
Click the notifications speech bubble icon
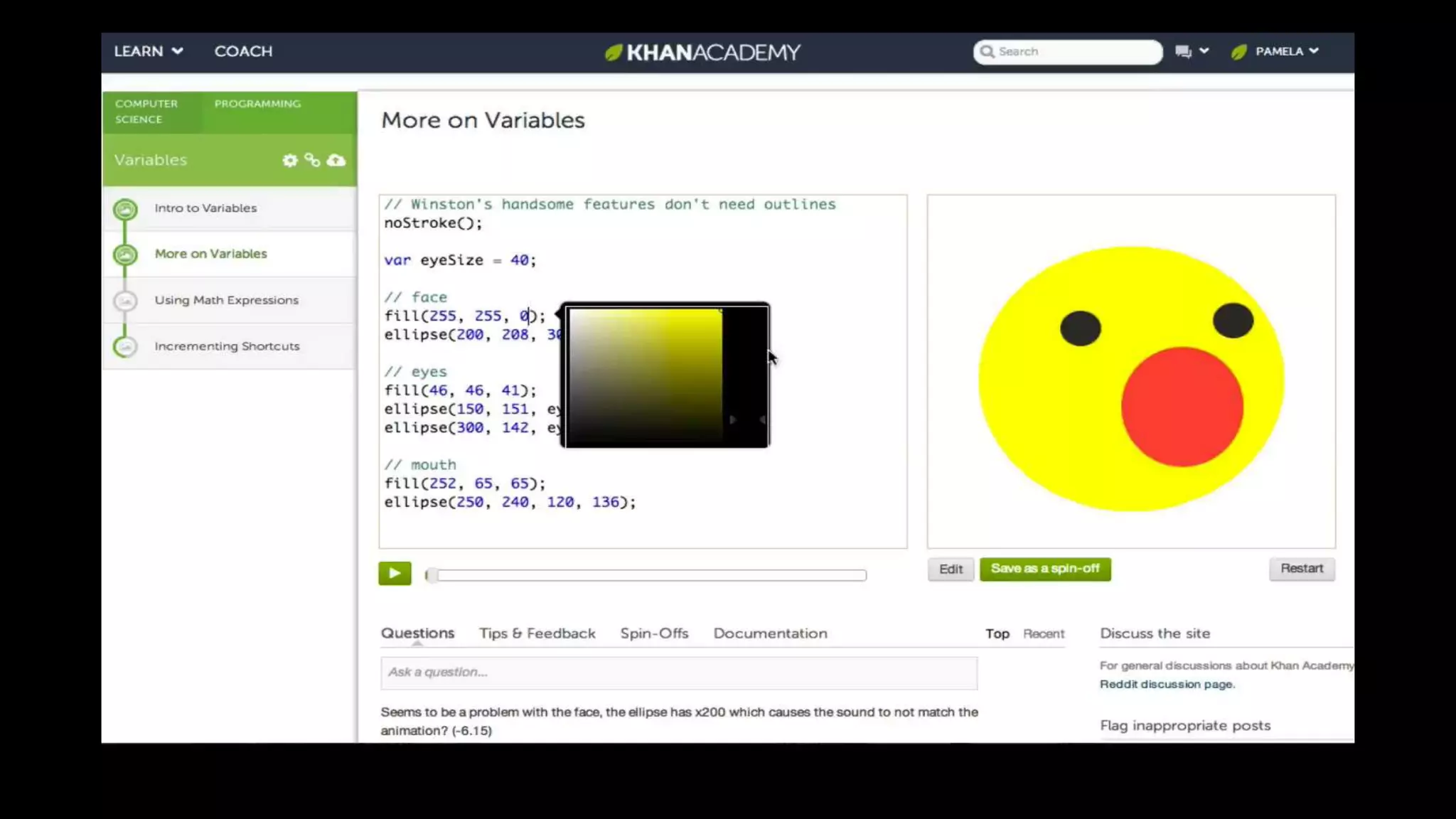[1183, 51]
